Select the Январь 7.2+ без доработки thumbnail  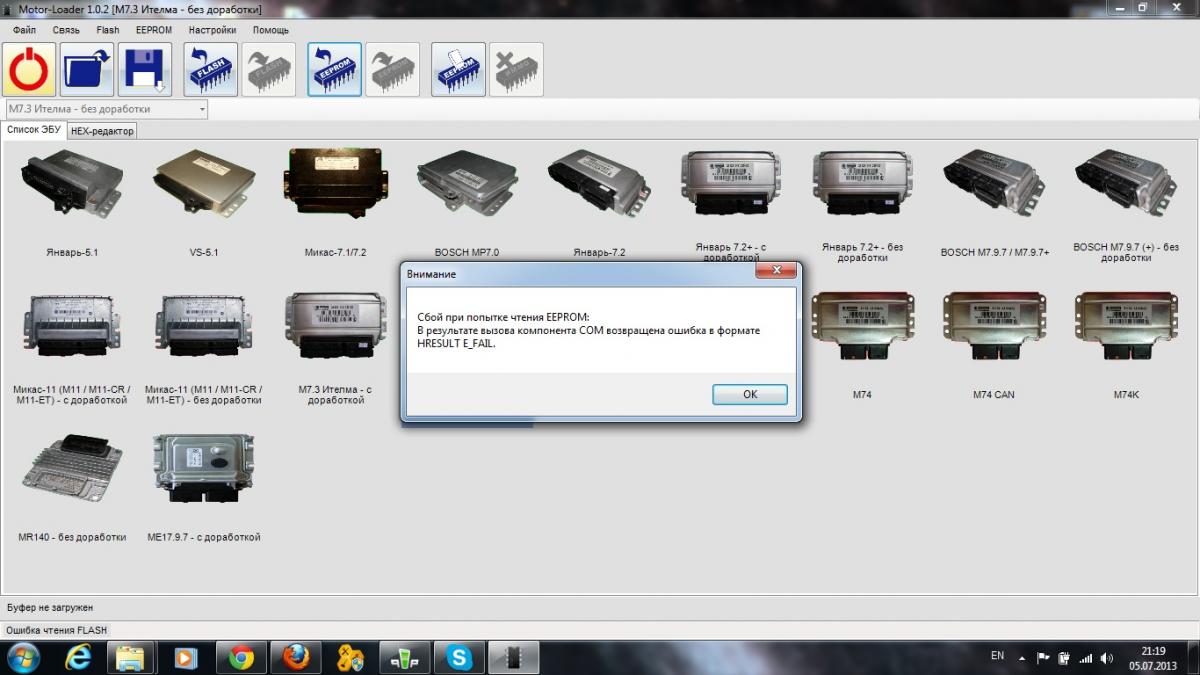pyautogui.click(x=862, y=183)
